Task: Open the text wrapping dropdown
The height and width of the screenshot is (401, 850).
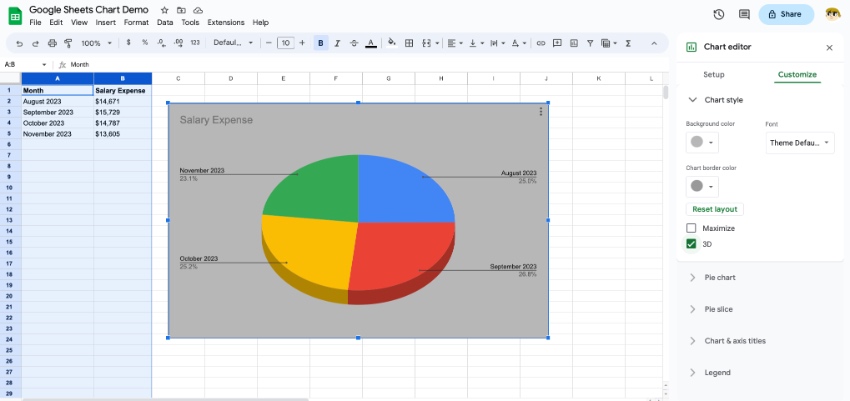Action: pos(497,43)
